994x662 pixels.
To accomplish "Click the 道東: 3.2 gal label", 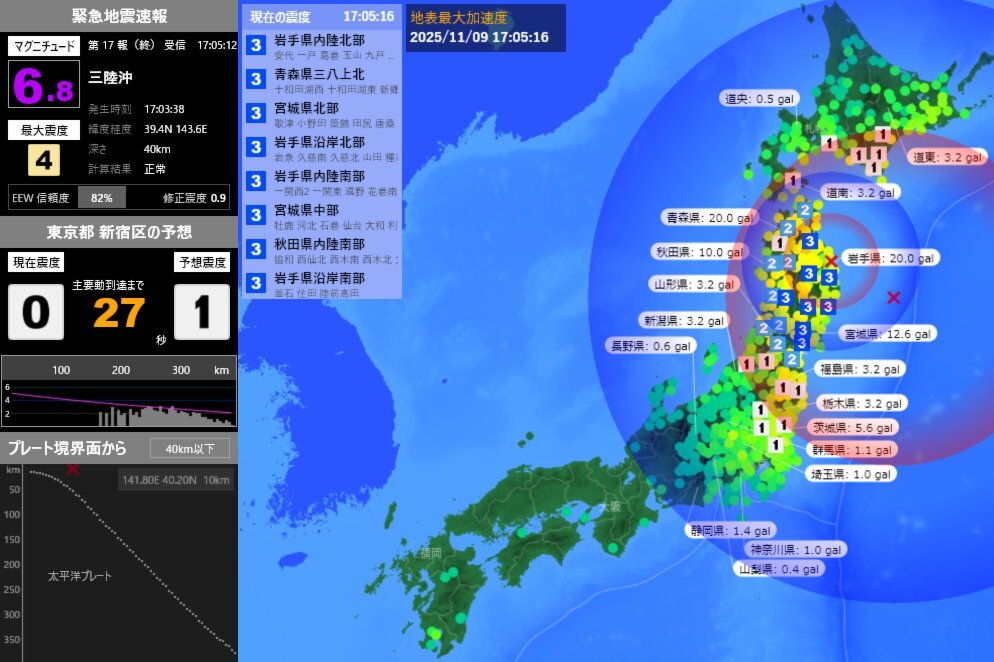I will click(x=949, y=157).
